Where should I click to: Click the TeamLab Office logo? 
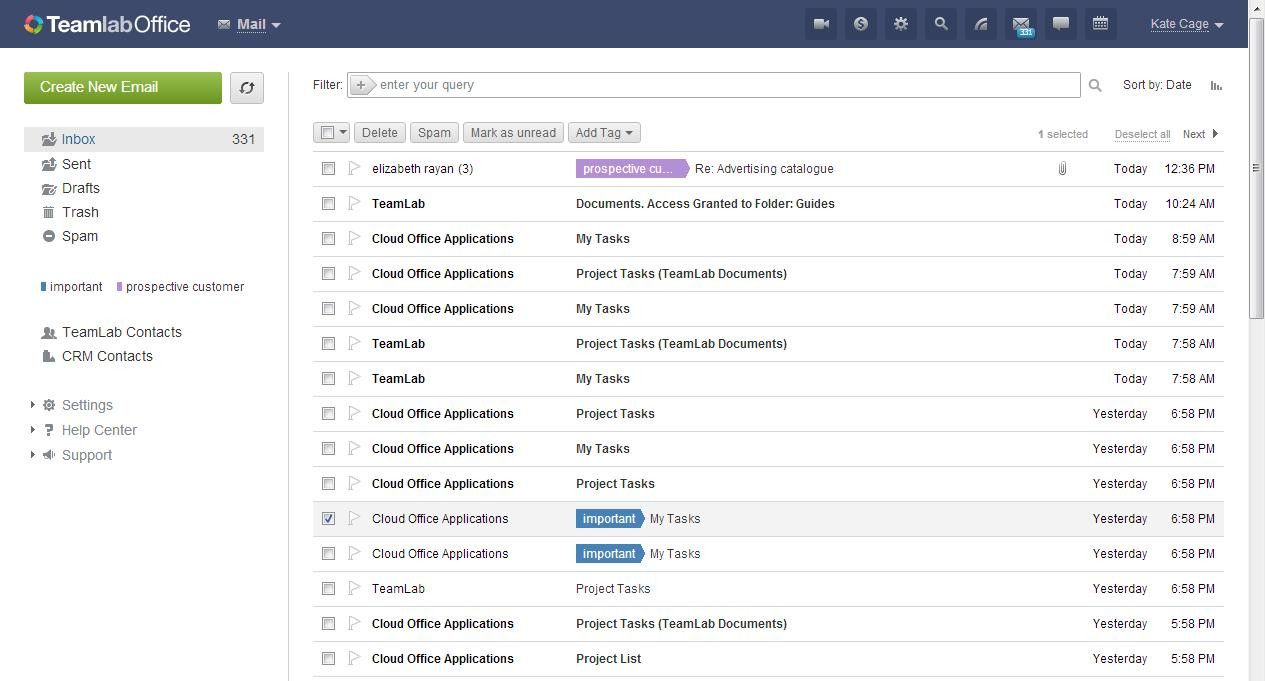[x=107, y=24]
